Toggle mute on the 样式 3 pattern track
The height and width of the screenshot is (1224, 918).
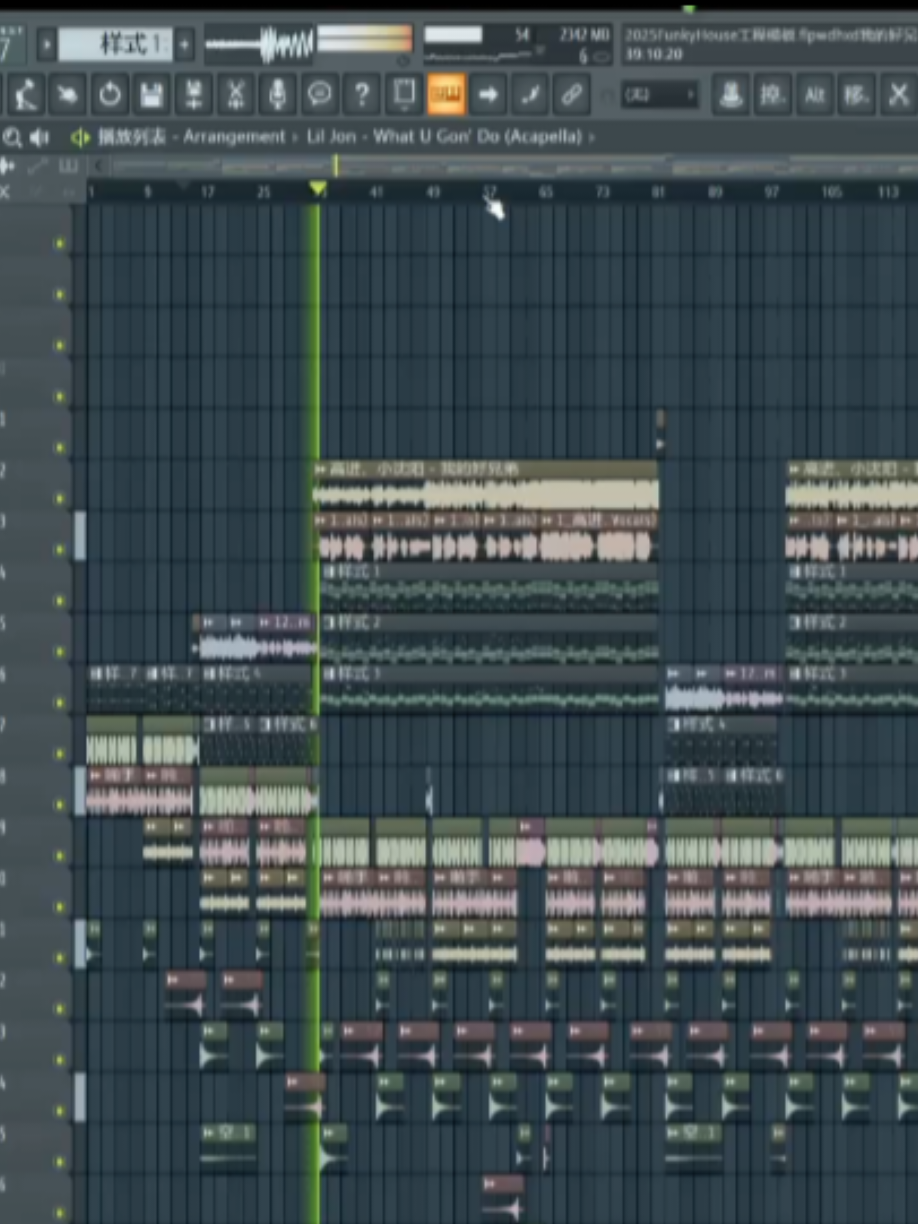click(x=60, y=702)
